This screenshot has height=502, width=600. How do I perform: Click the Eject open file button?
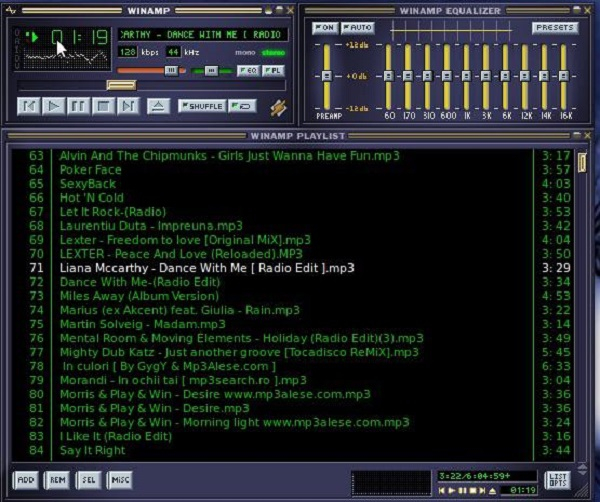point(157,105)
